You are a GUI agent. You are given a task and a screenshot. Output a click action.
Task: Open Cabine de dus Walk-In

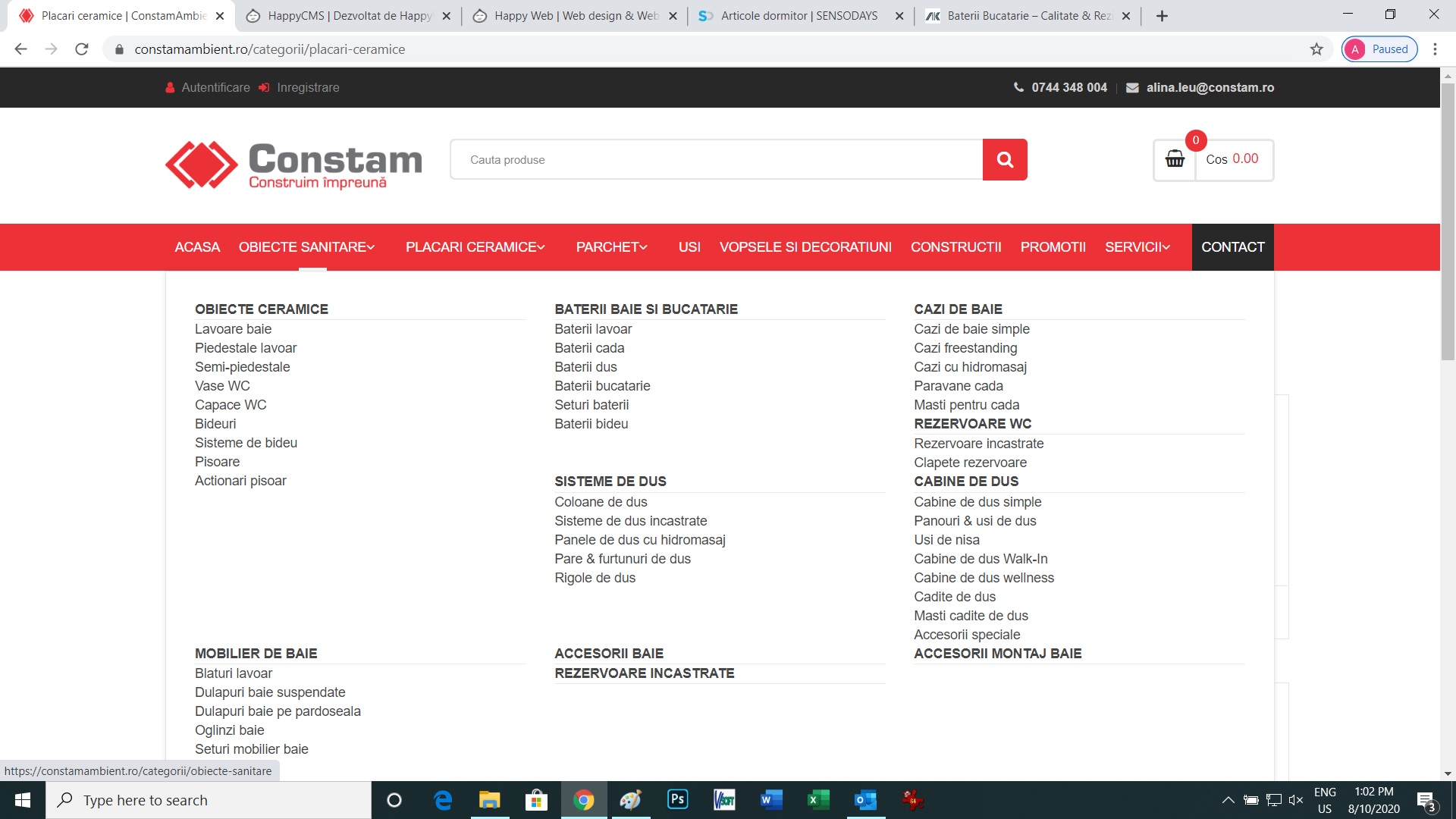[x=981, y=559]
